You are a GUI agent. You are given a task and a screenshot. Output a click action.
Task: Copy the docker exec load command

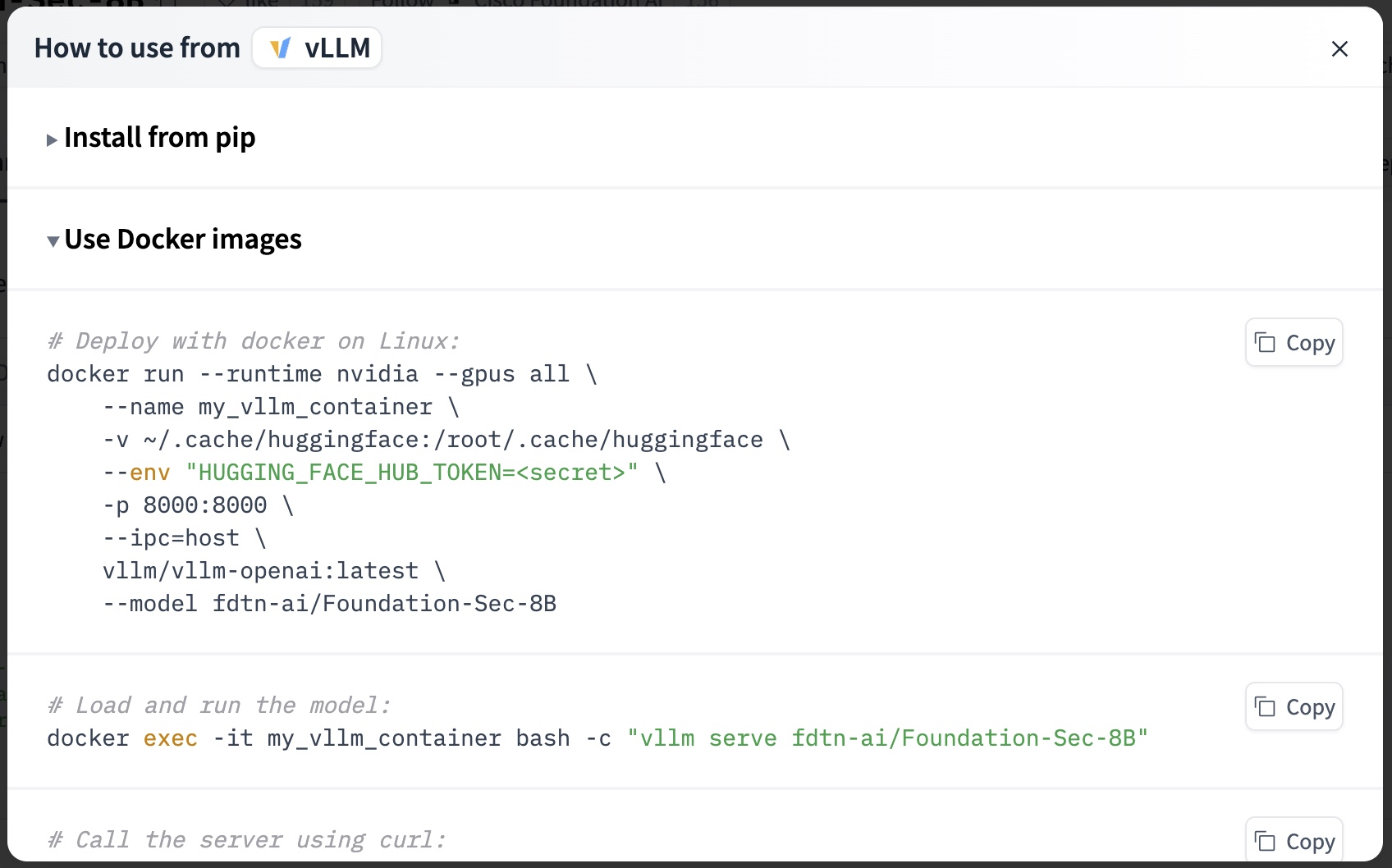pos(1294,706)
